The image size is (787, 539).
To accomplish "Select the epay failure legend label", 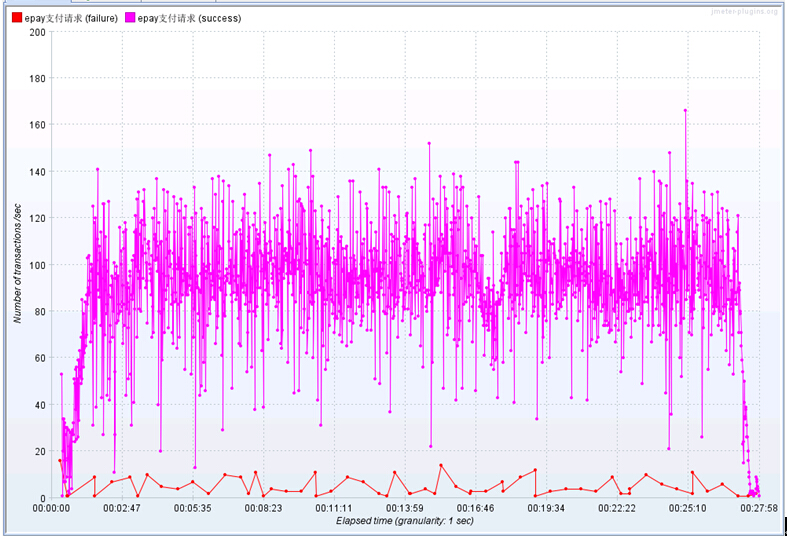I will tap(71, 19).
